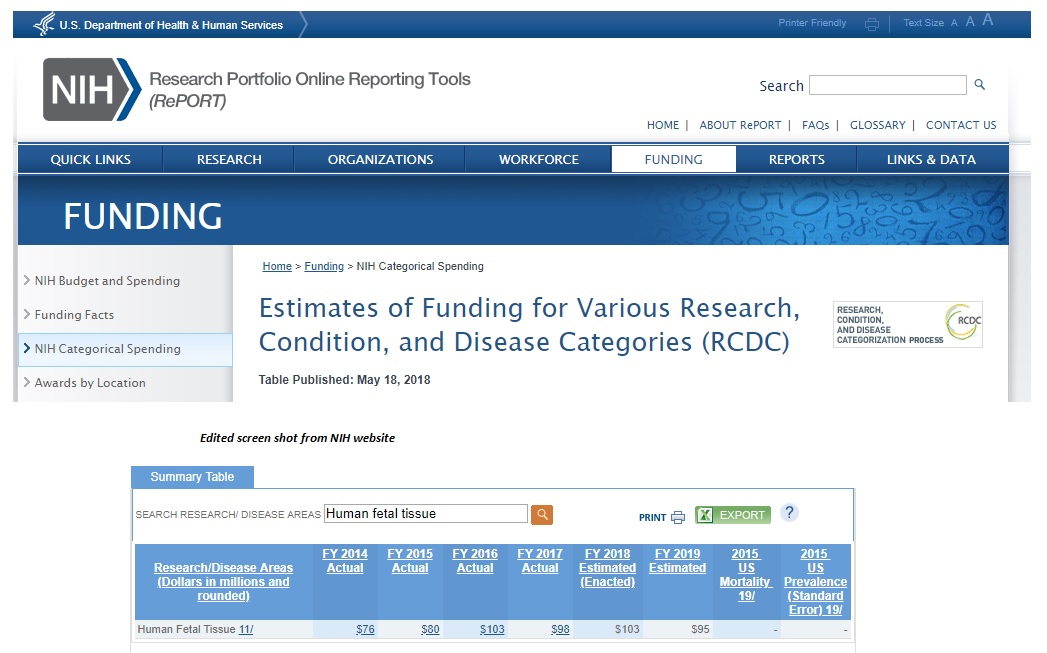Screen dimensions: 1047x653
Task: Sort by FY 2019 Estimated column
Action: (x=677, y=561)
